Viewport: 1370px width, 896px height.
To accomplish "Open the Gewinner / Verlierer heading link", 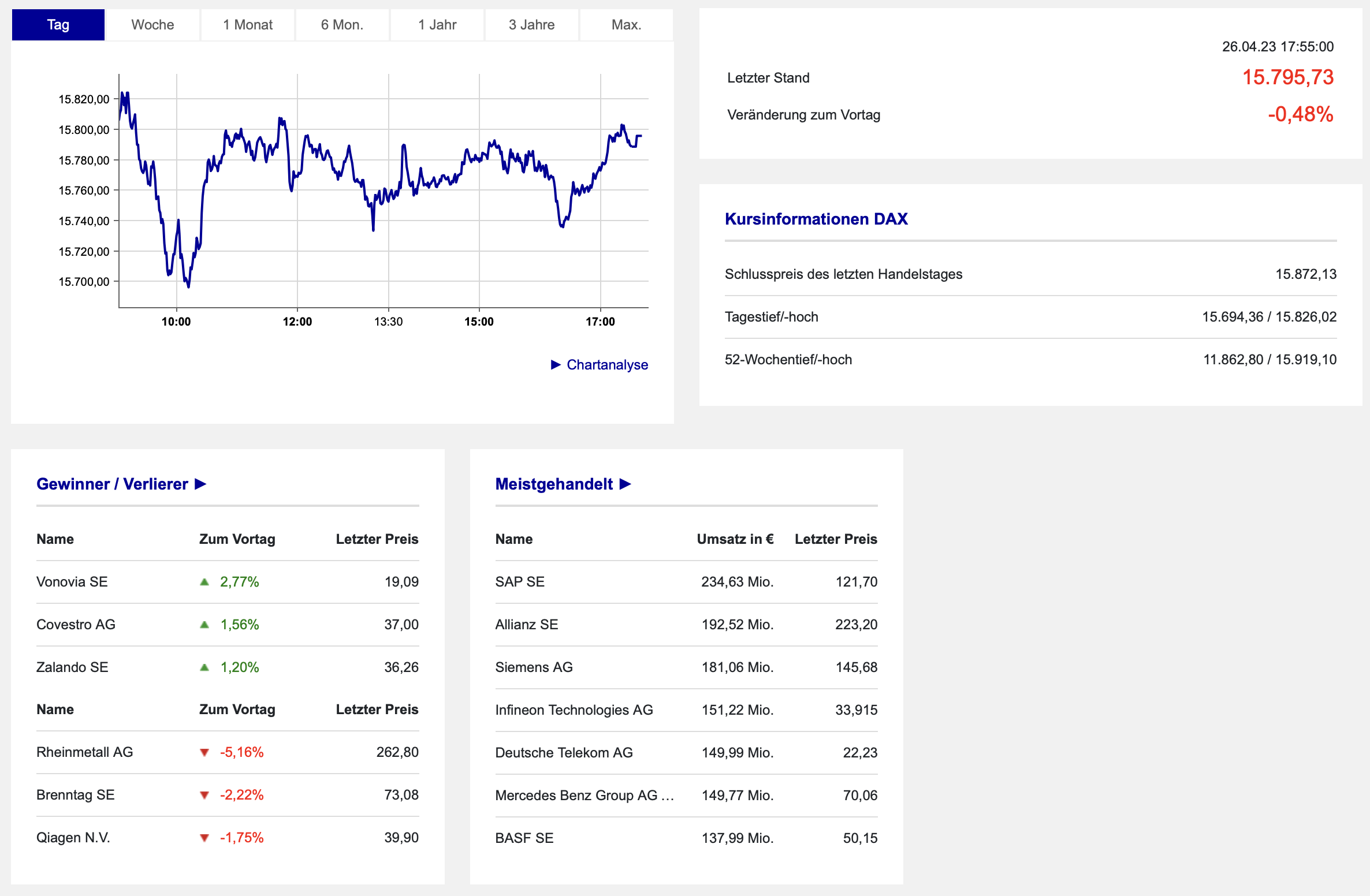I will click(x=112, y=484).
